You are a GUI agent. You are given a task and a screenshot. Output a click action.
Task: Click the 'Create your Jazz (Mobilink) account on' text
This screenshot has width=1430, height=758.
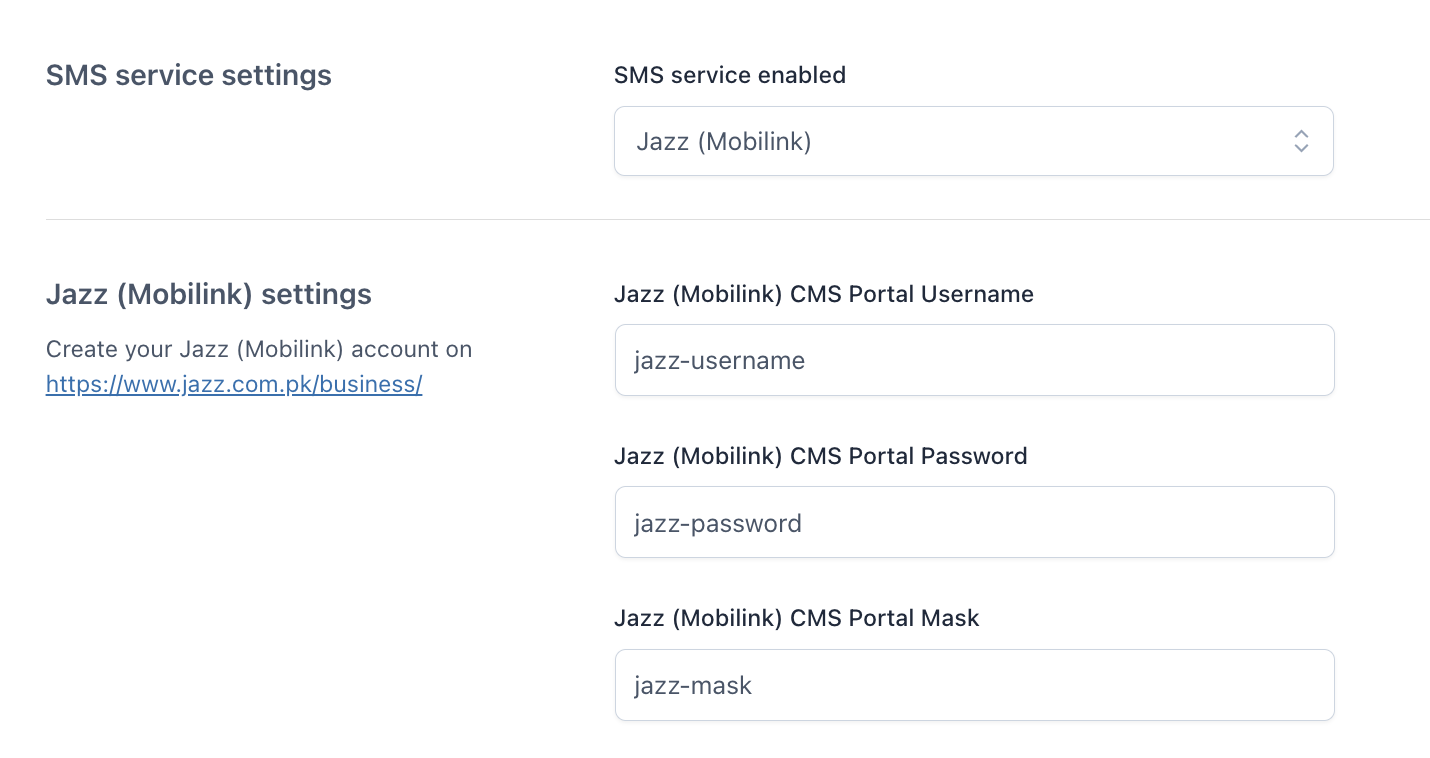tap(259, 349)
